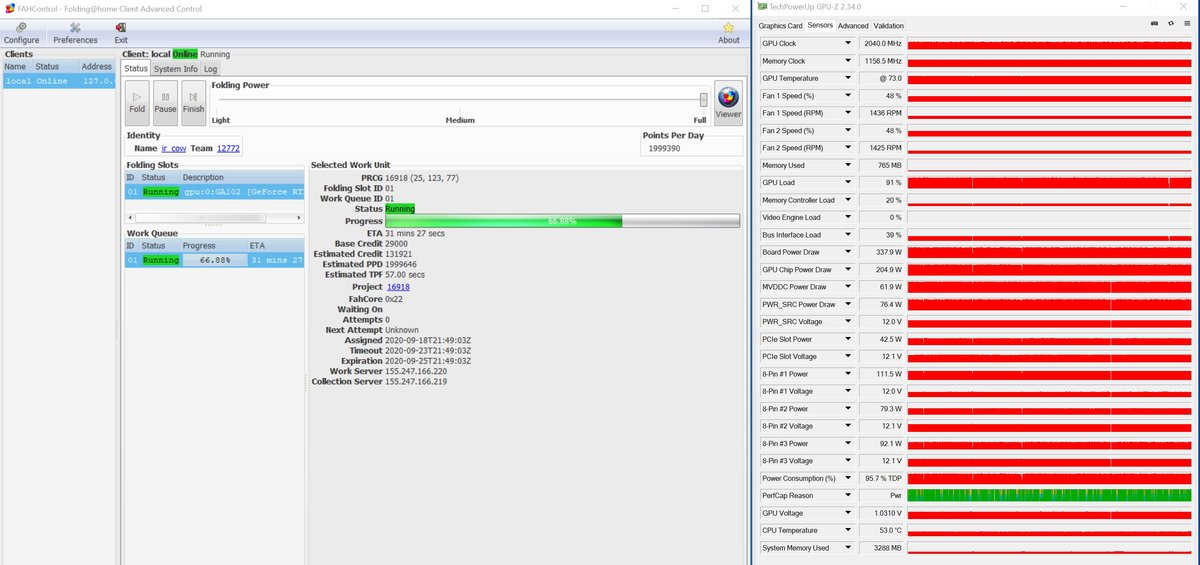
Task: Select the local client row in Clients list
Action: point(58,81)
